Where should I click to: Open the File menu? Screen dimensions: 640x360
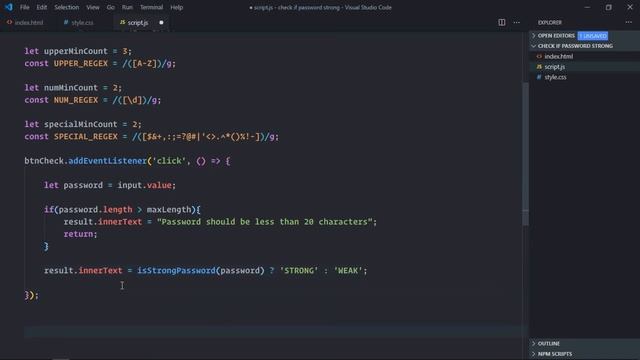(24, 7)
